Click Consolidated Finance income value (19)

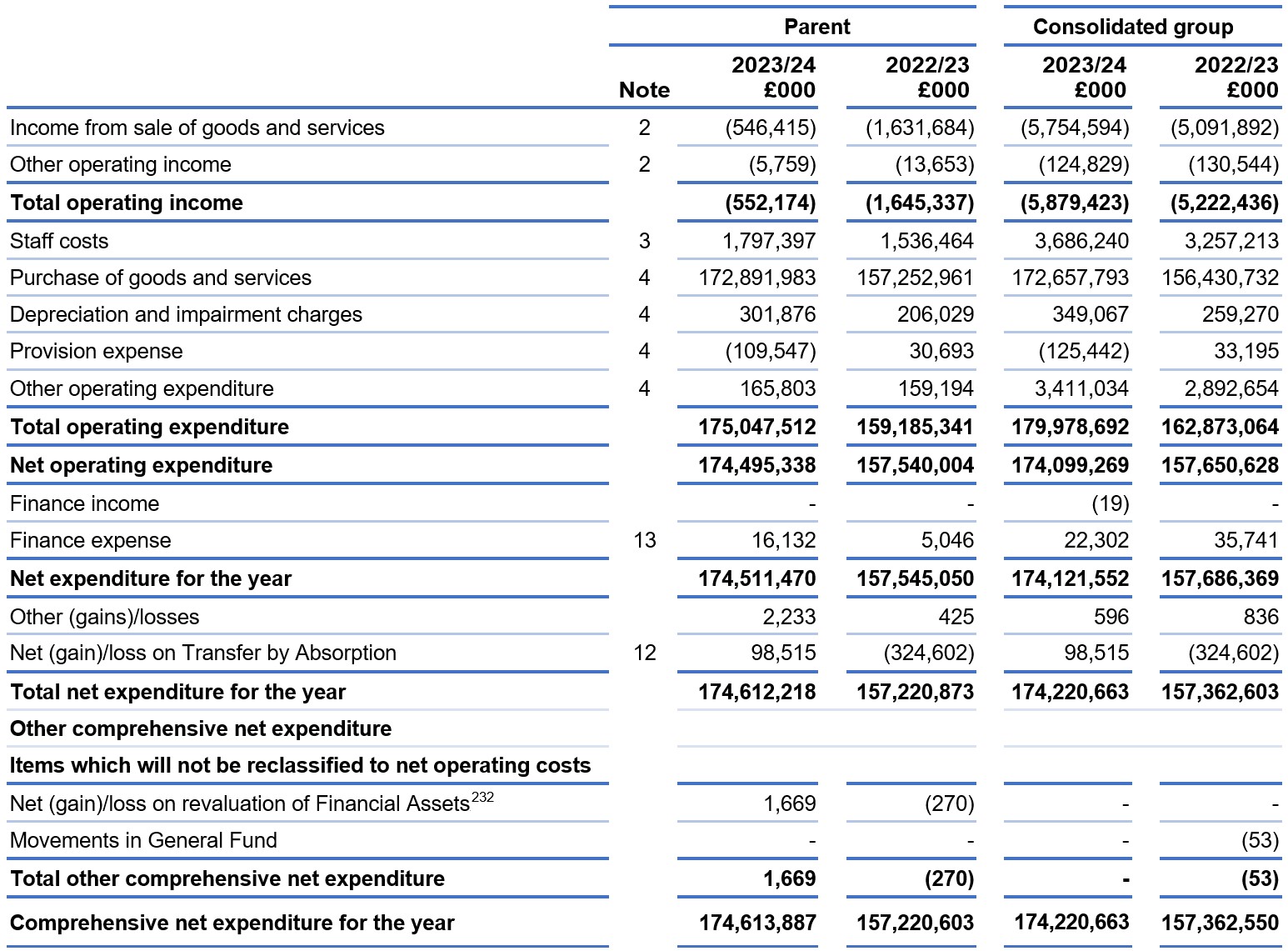click(x=1110, y=503)
